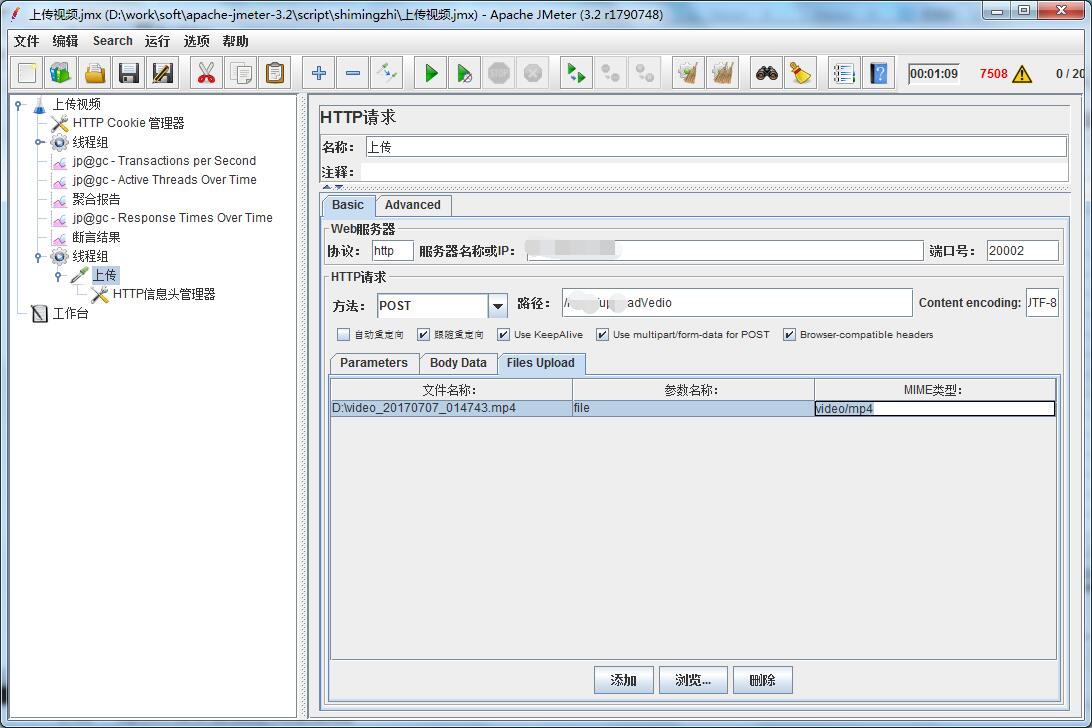The width and height of the screenshot is (1092, 728).
Task: Select jp@gc - Response Times Over Time item
Action: coord(172,218)
